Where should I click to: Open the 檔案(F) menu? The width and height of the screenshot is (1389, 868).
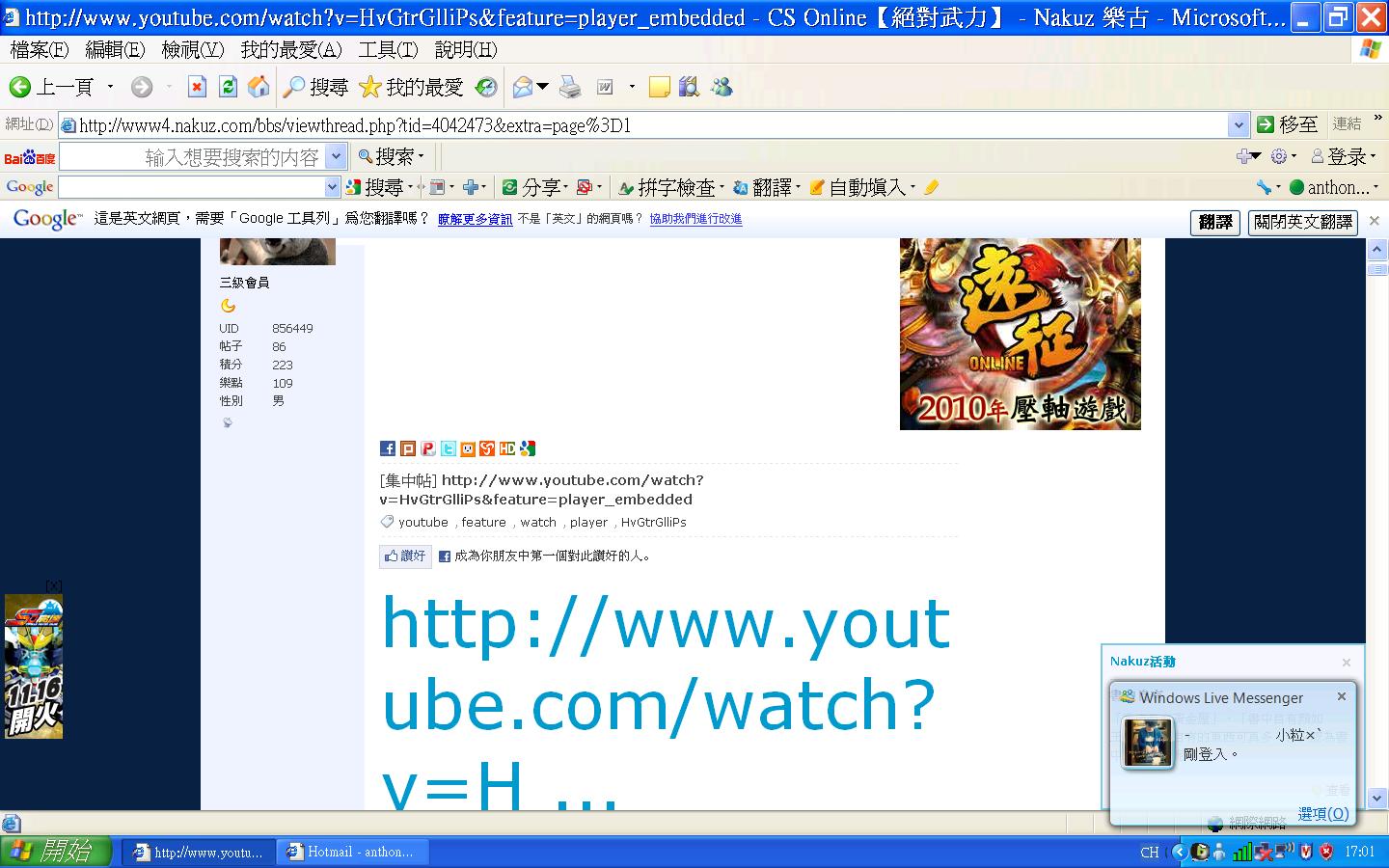point(40,49)
